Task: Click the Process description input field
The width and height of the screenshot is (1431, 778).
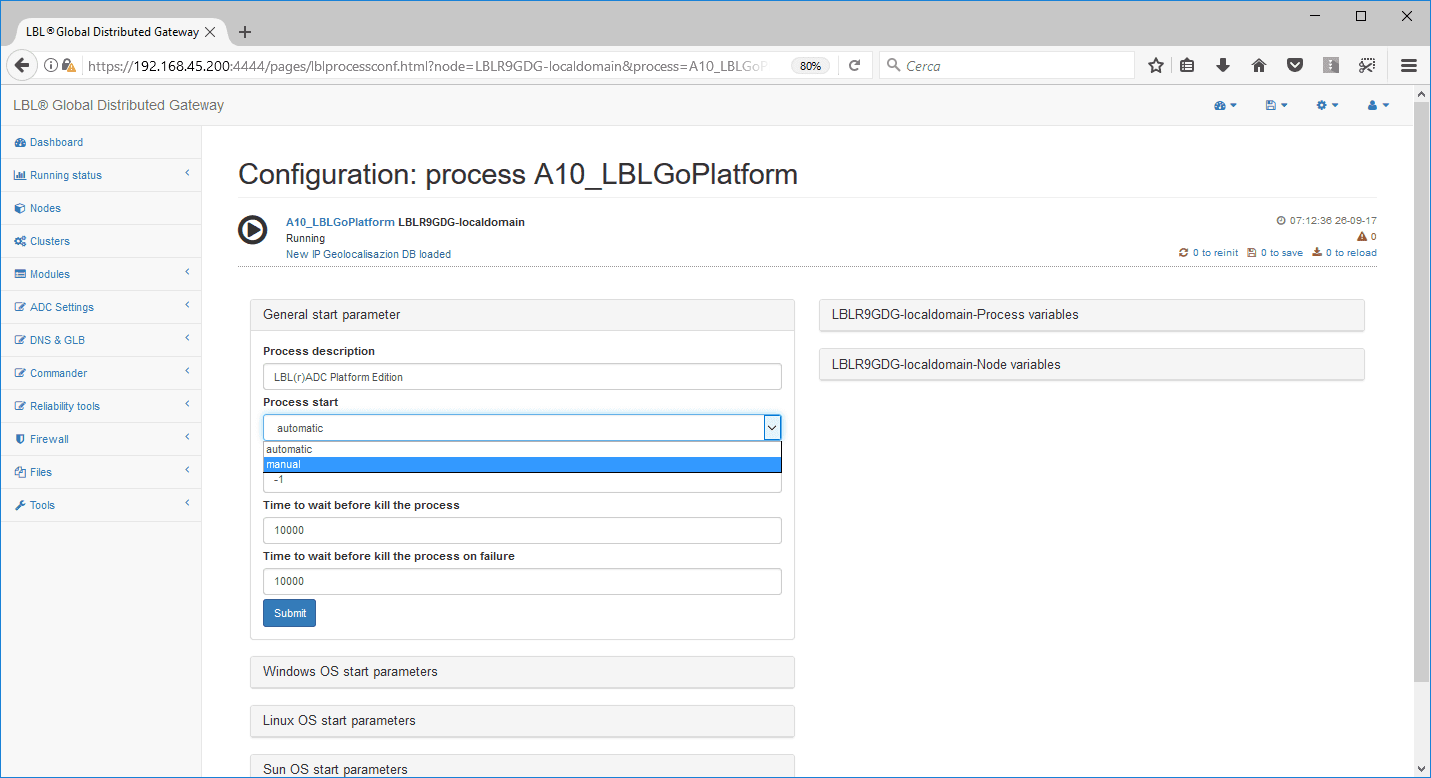Action: click(522, 377)
